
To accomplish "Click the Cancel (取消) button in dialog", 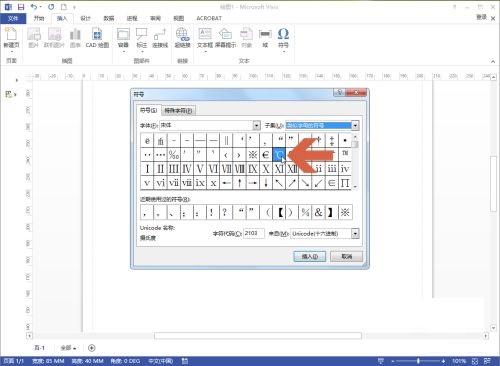I will (x=347, y=256).
